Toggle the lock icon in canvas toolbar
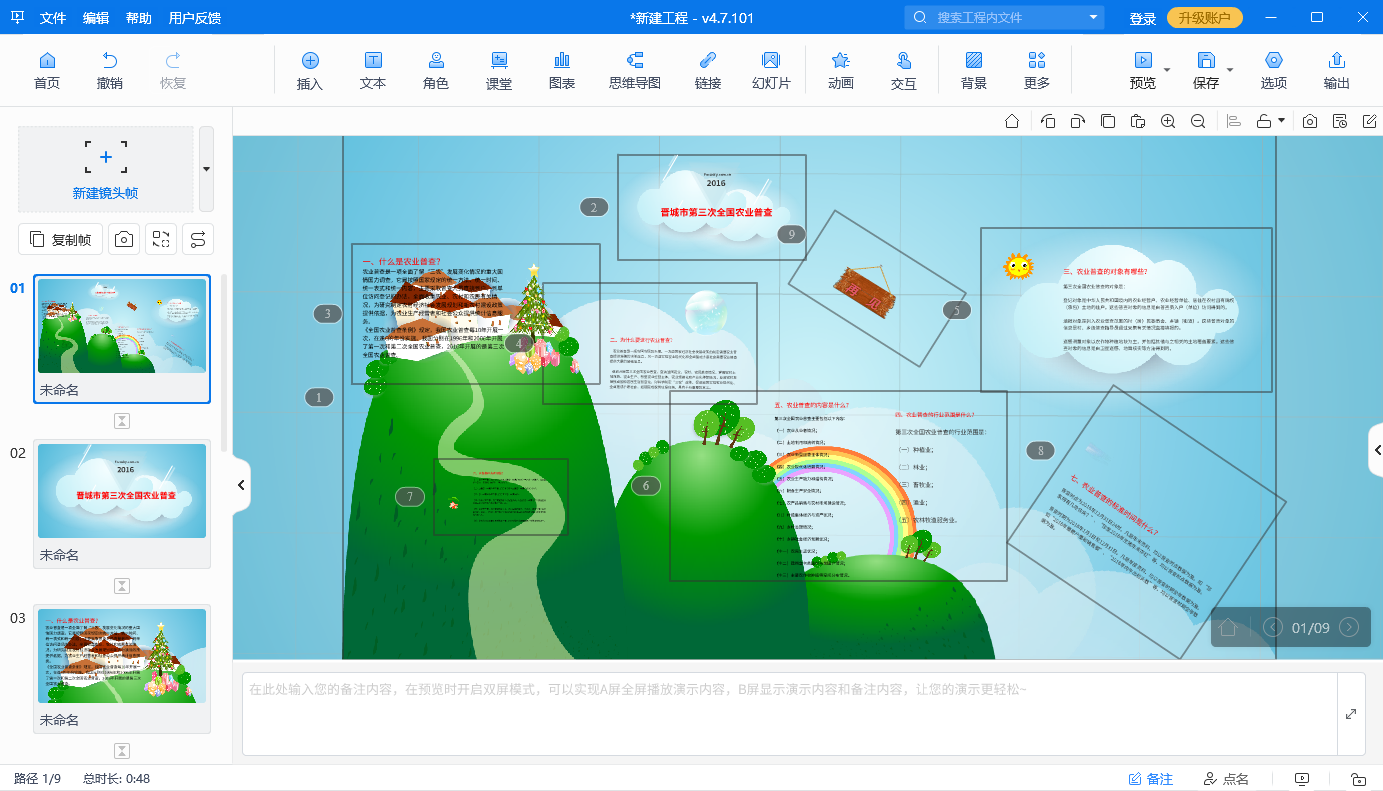Image resolution: width=1383 pixels, height=791 pixels. (1264, 121)
